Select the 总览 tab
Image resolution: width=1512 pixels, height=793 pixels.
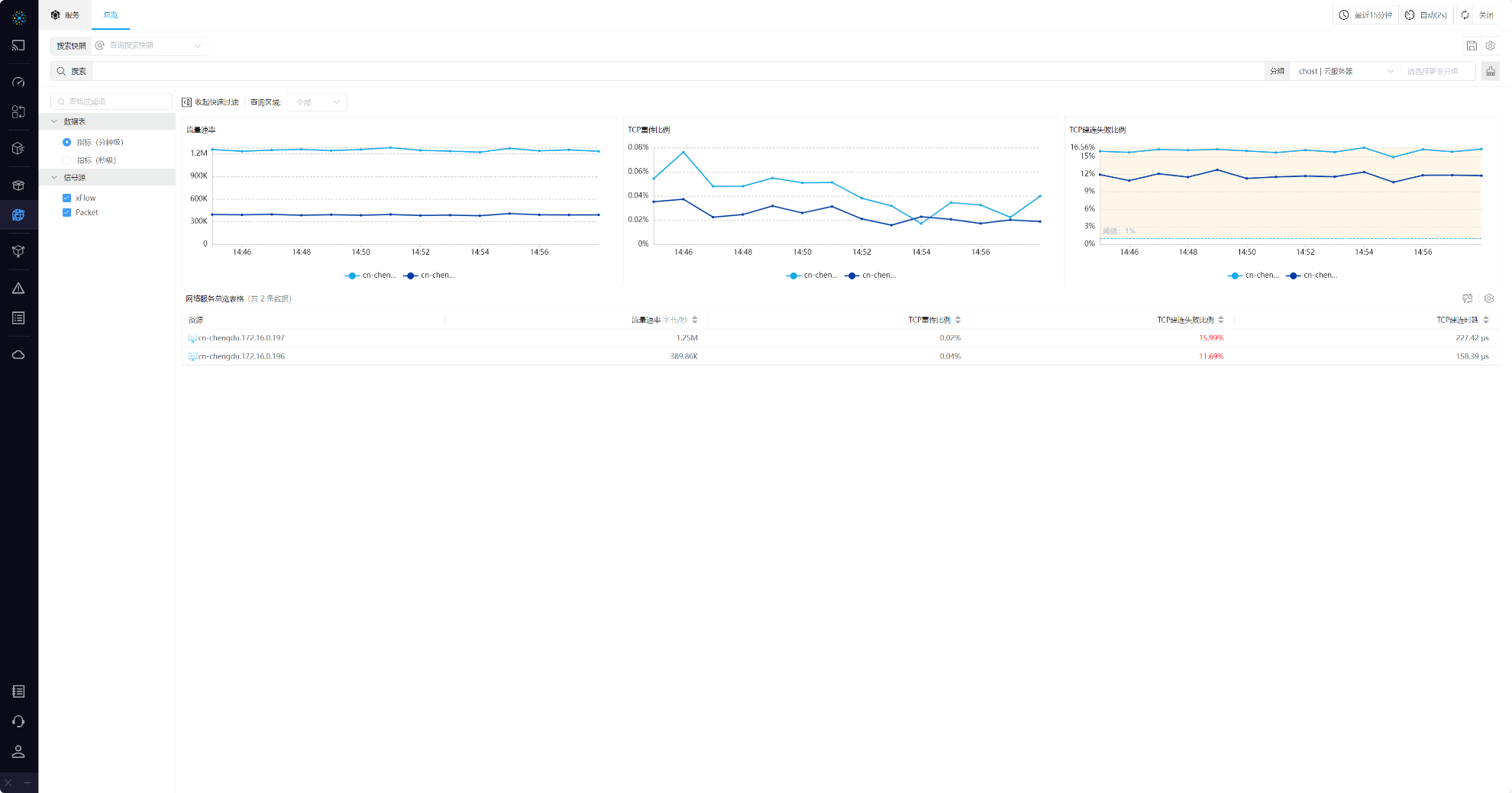coord(111,15)
